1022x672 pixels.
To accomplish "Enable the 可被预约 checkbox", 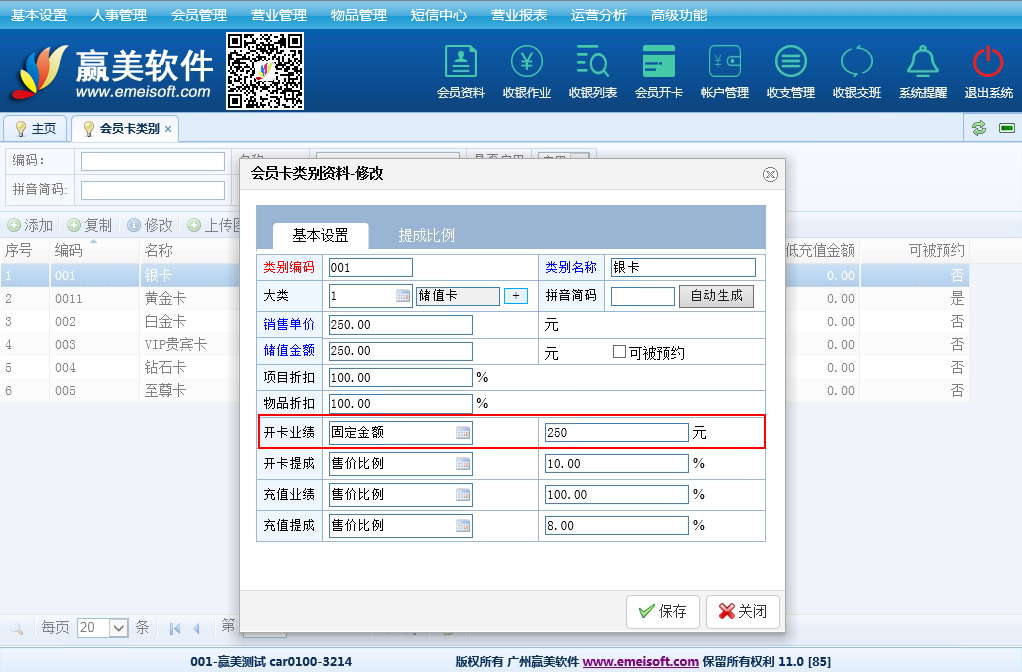I will click(619, 352).
